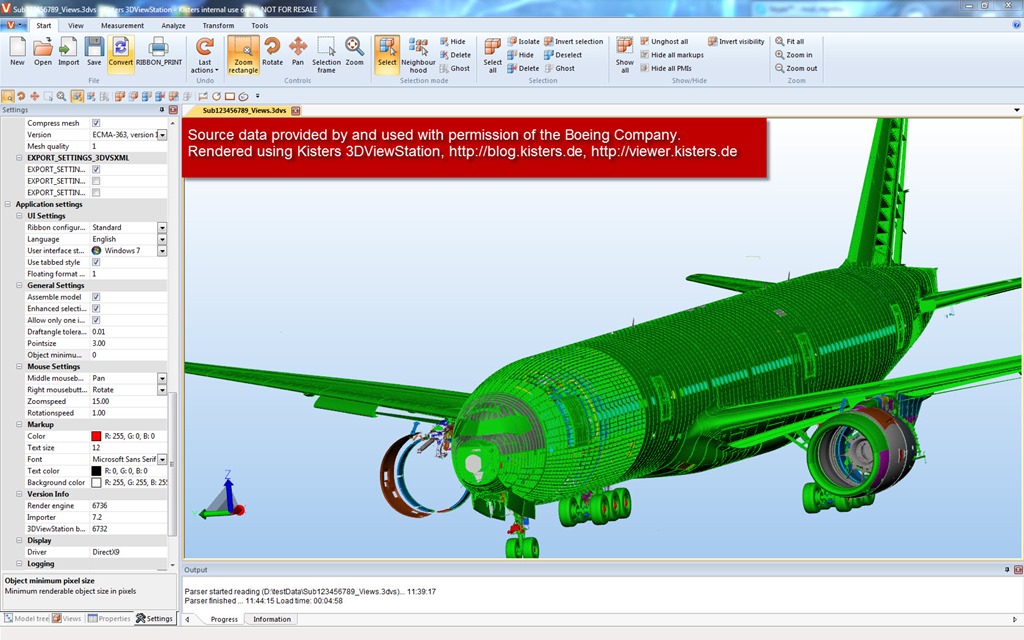Toggle first EXPORT_SETTIN checkbox, the checked one
Image resolution: width=1024 pixels, height=640 pixels.
96,169
